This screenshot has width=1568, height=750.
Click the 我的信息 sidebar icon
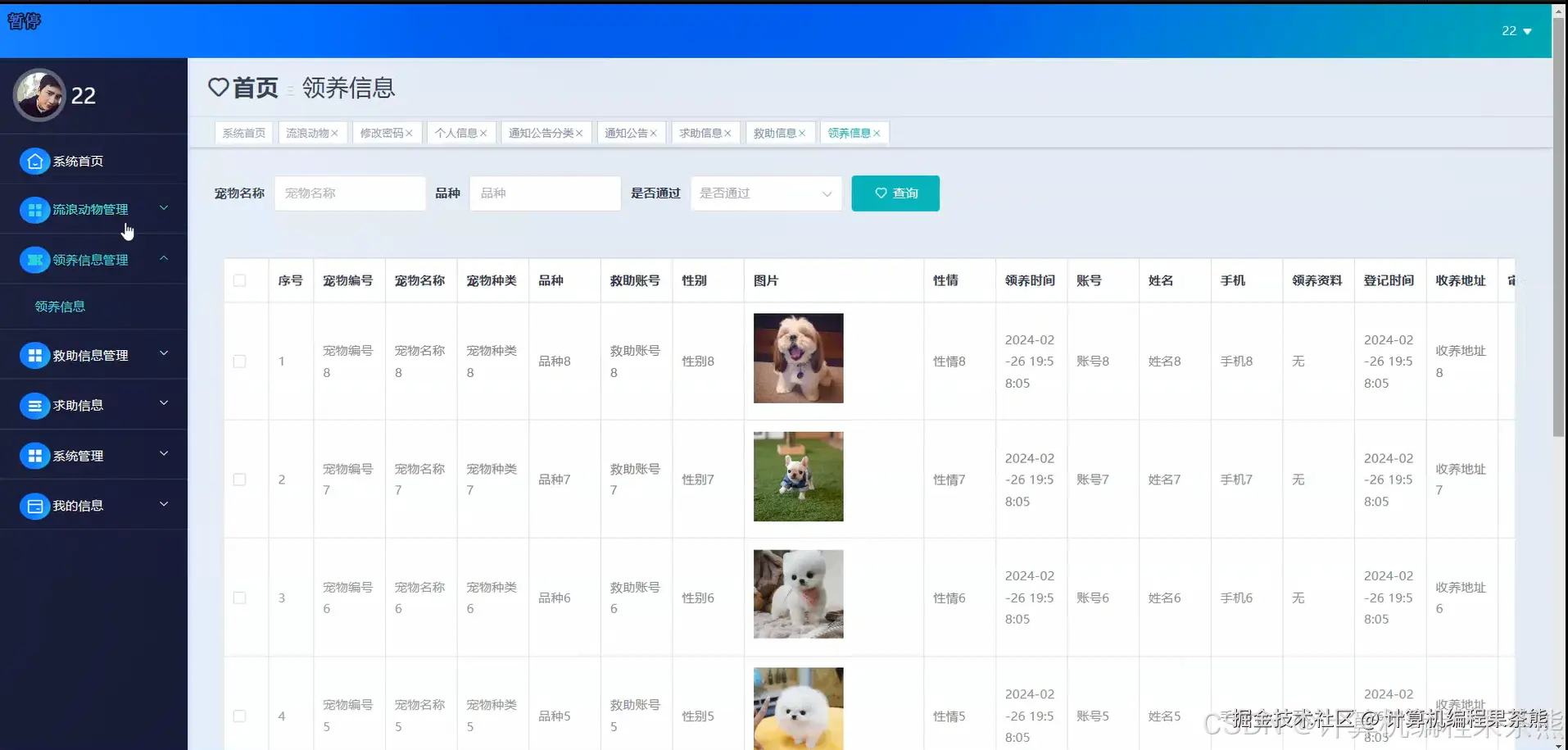coord(34,506)
